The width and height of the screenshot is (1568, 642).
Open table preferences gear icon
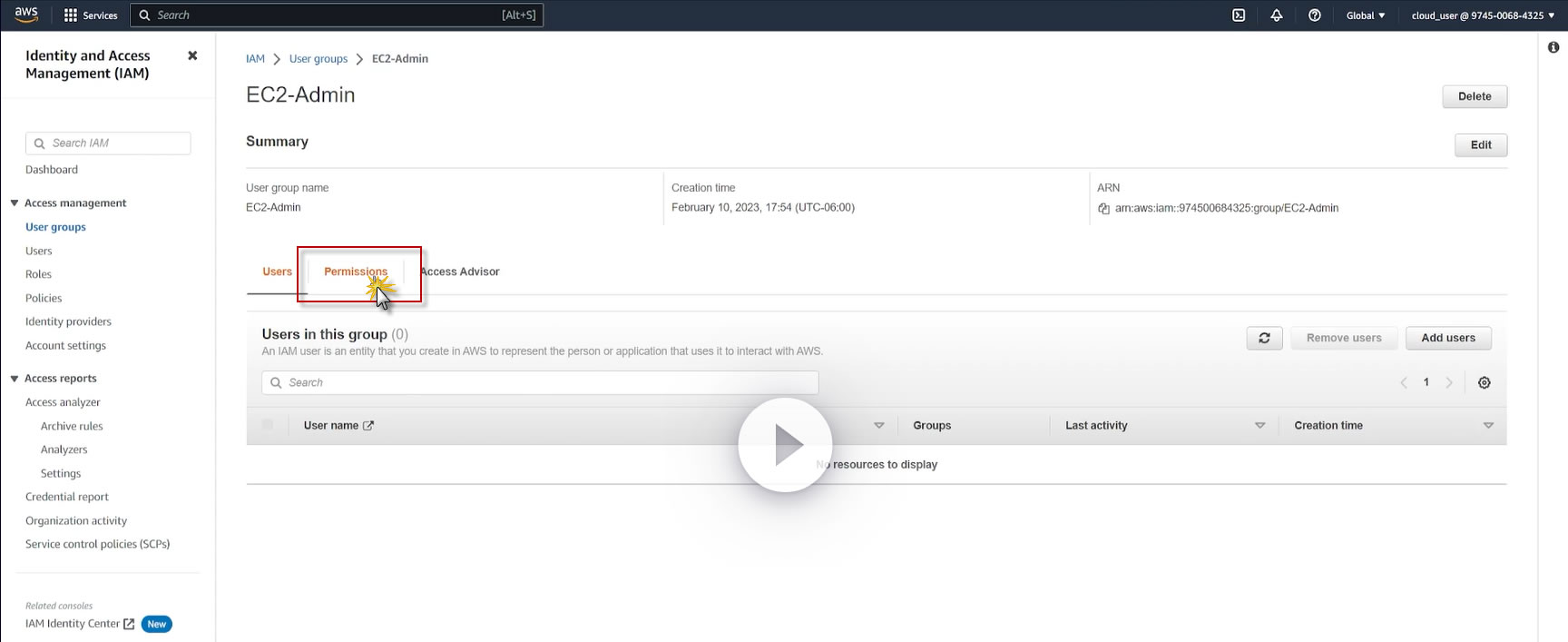1485,382
